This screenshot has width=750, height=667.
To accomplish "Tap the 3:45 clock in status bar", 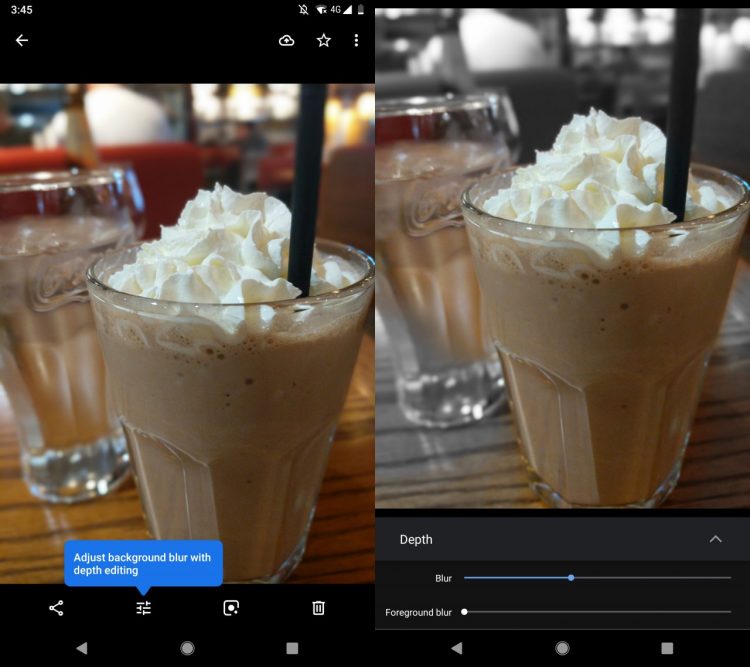I will pos(22,10).
